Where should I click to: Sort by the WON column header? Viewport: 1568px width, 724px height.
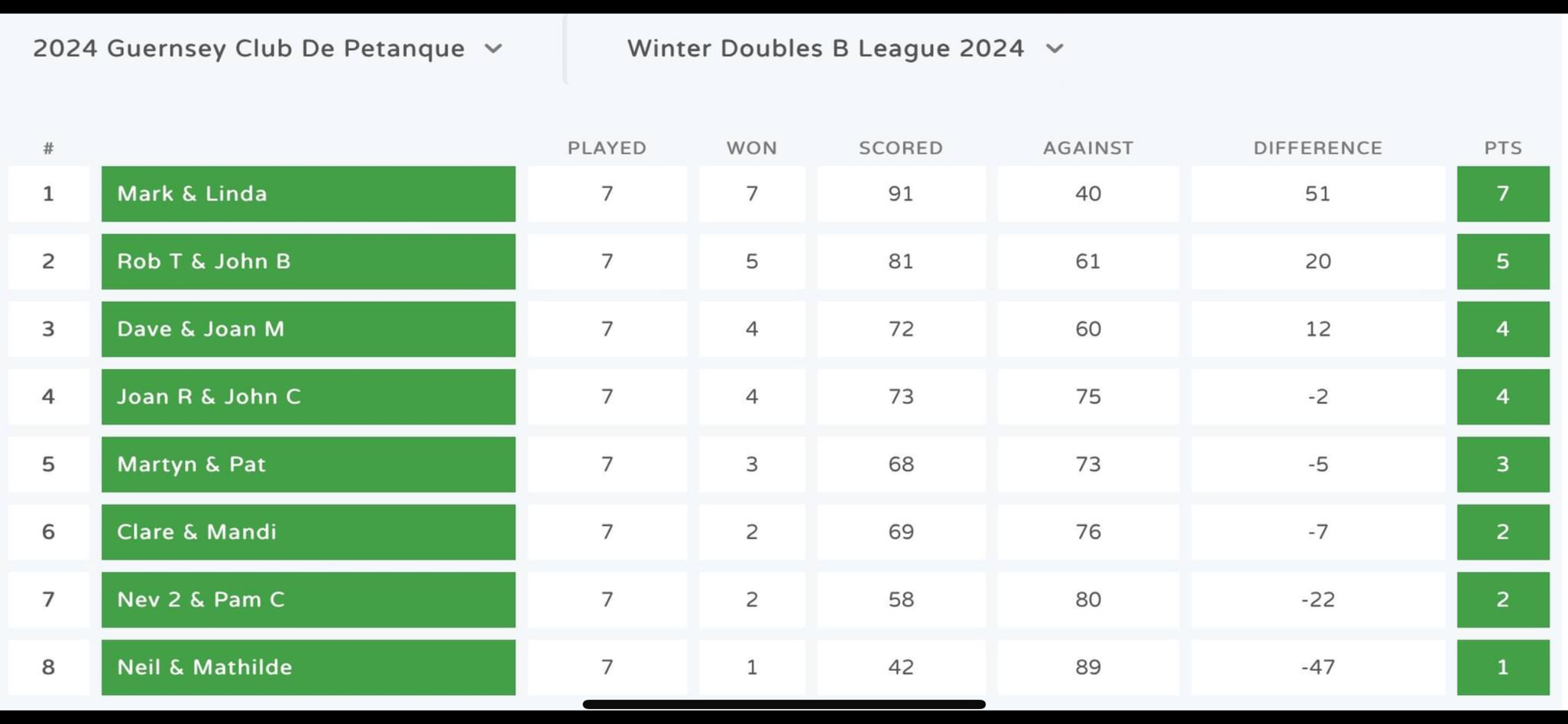(x=751, y=148)
